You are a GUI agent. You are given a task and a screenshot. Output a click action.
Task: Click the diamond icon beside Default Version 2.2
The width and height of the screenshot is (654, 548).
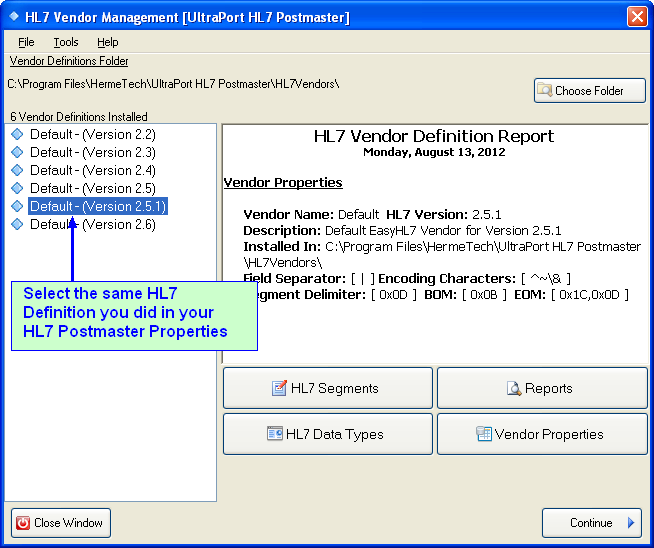[17, 134]
